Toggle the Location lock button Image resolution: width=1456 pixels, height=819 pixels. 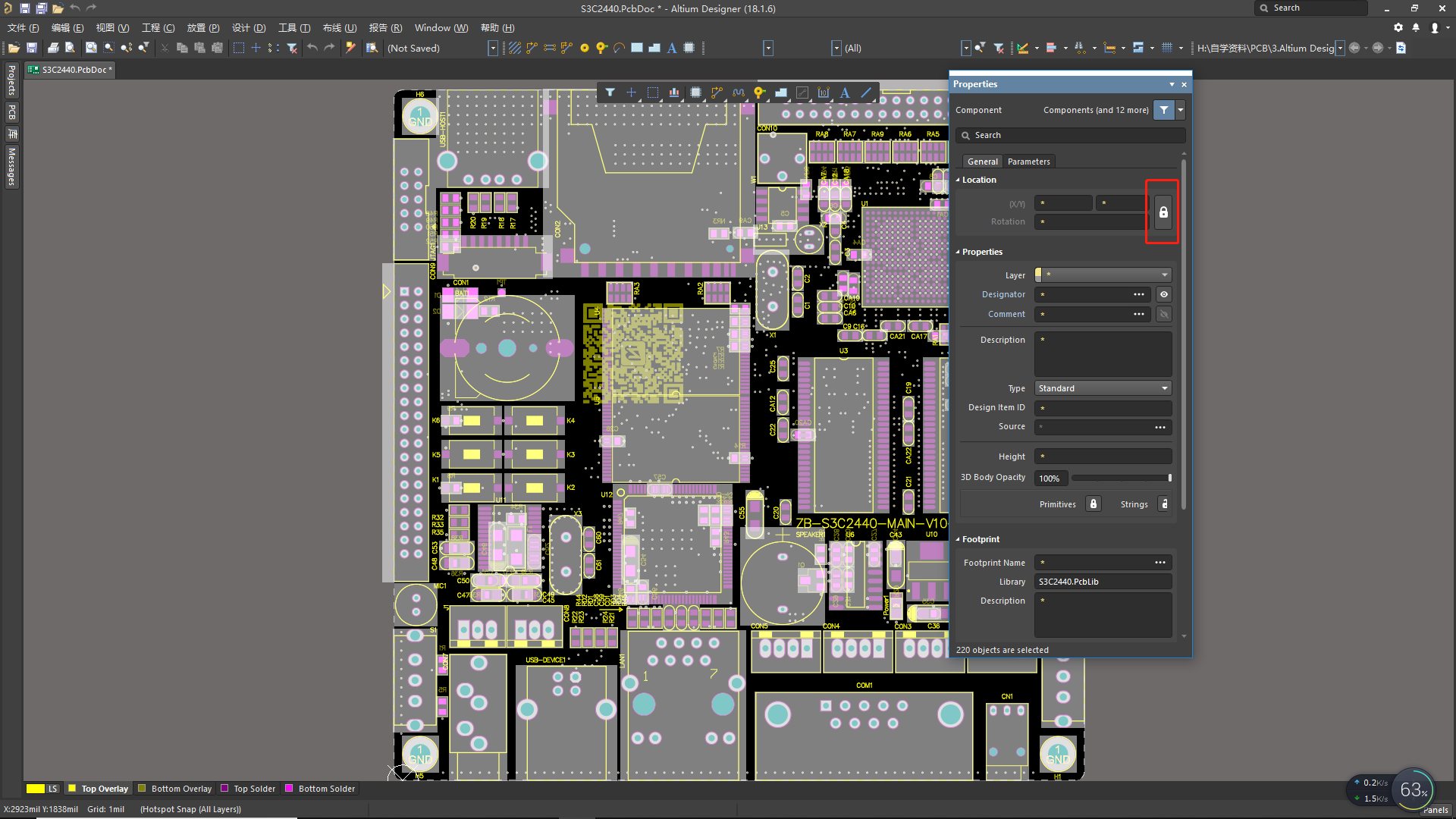(x=1163, y=212)
